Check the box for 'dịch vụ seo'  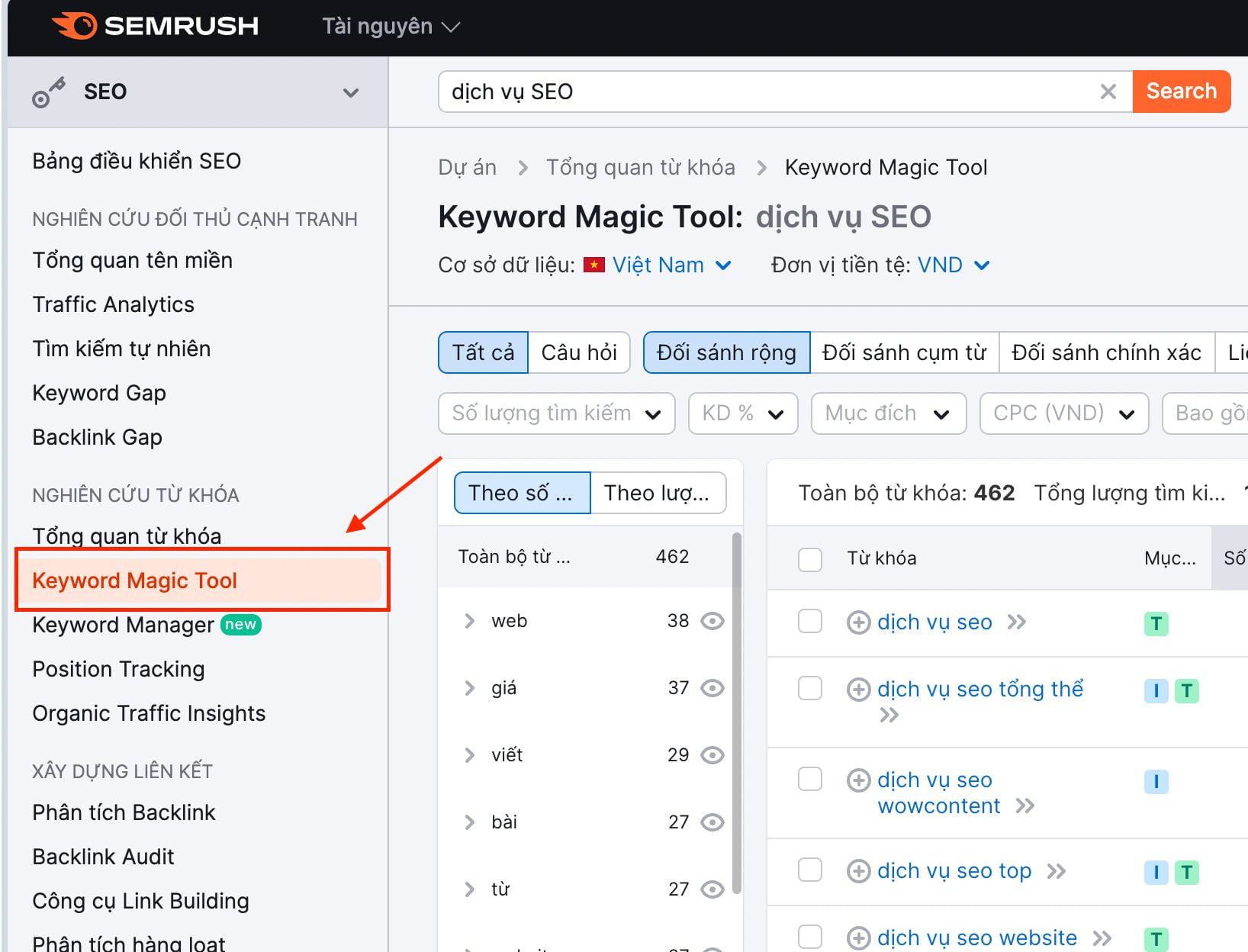pyautogui.click(x=809, y=621)
